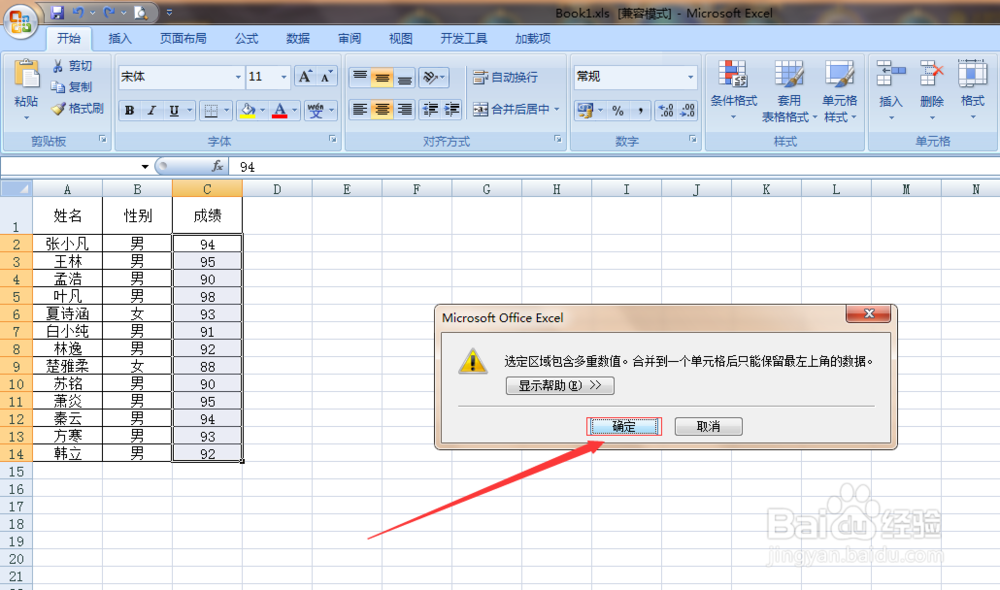Image resolution: width=1000 pixels, height=590 pixels.
Task: Align text to bottom of cell
Action: point(404,78)
